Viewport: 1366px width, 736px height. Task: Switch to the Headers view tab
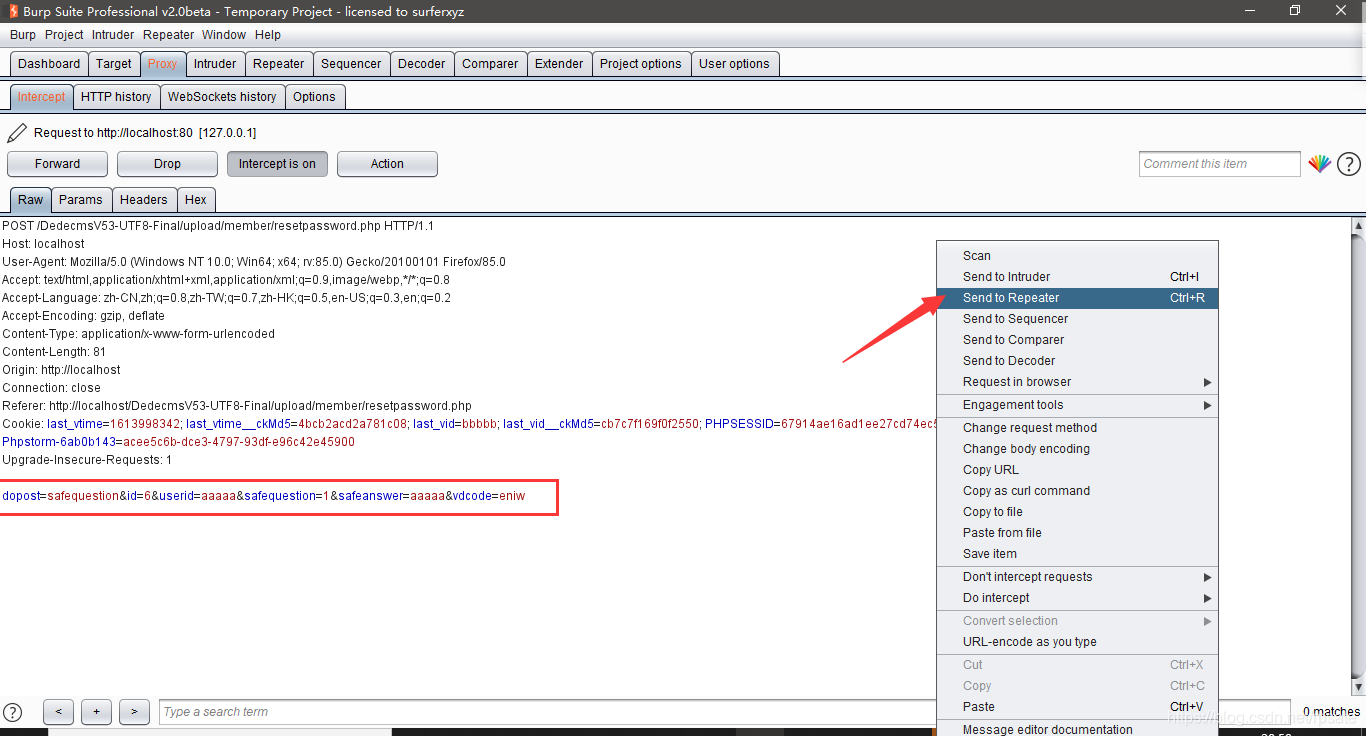click(144, 200)
